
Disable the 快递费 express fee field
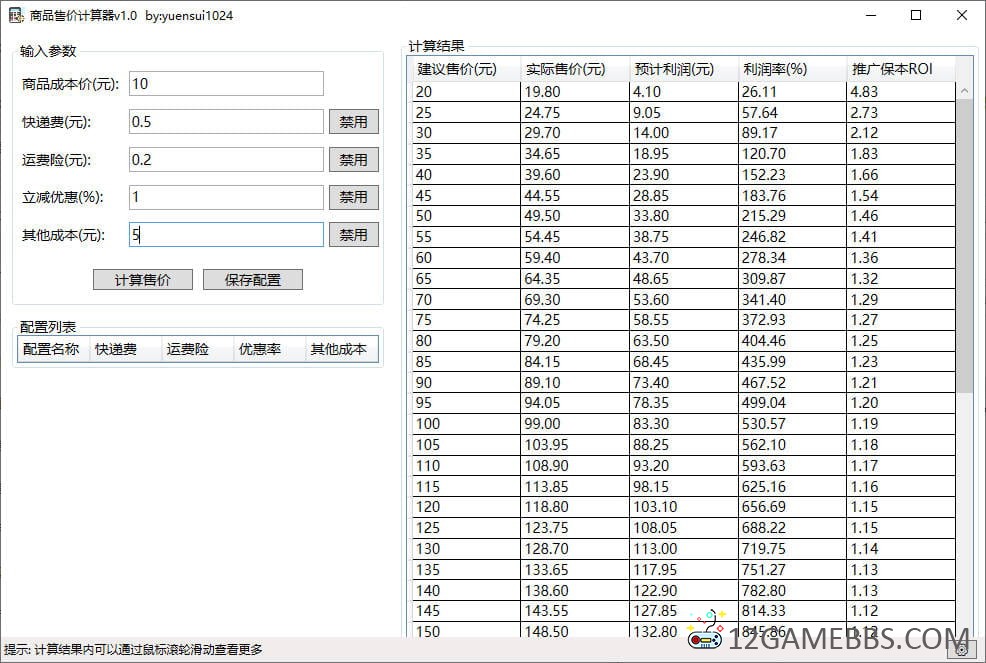click(353, 122)
